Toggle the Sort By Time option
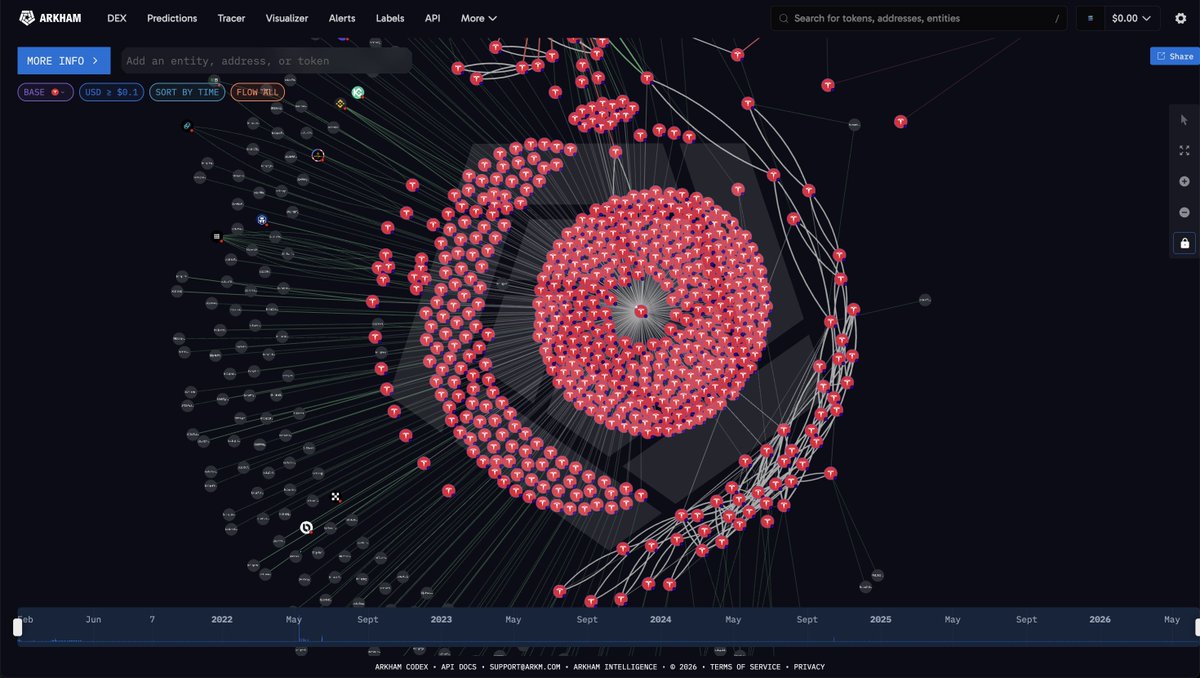 pyautogui.click(x=187, y=92)
